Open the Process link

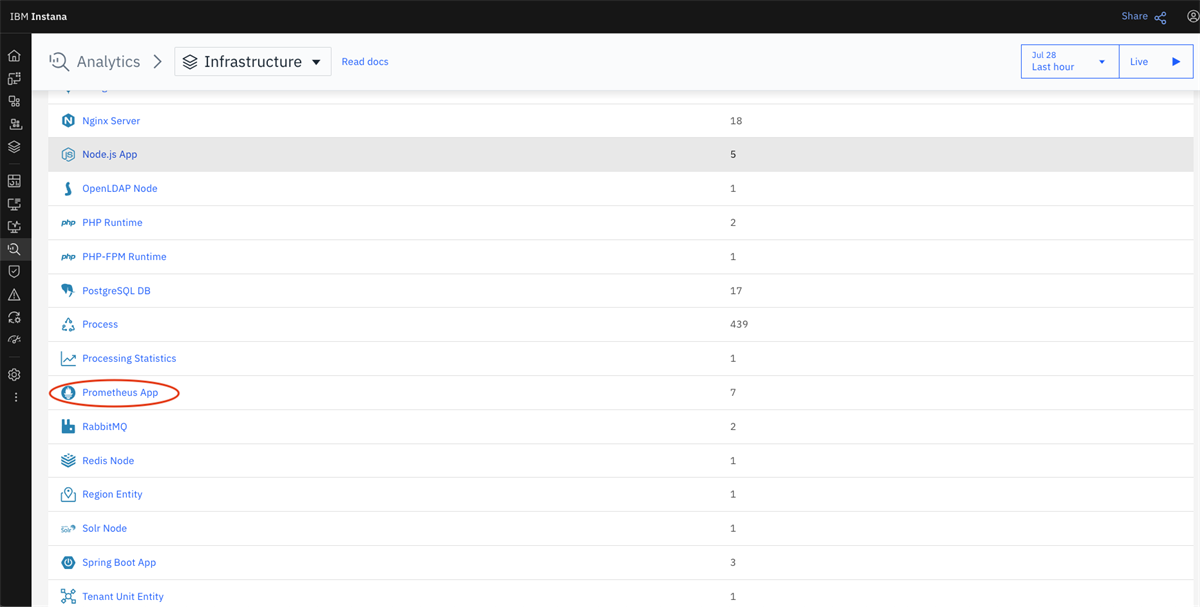(100, 325)
